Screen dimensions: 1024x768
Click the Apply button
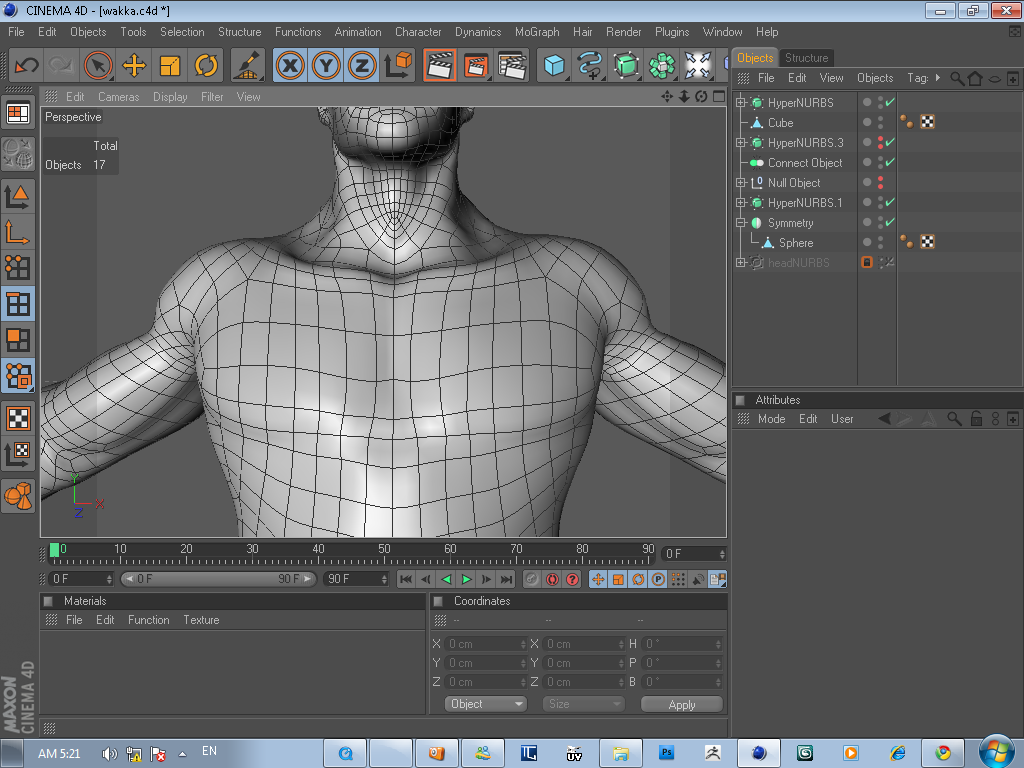(x=681, y=705)
